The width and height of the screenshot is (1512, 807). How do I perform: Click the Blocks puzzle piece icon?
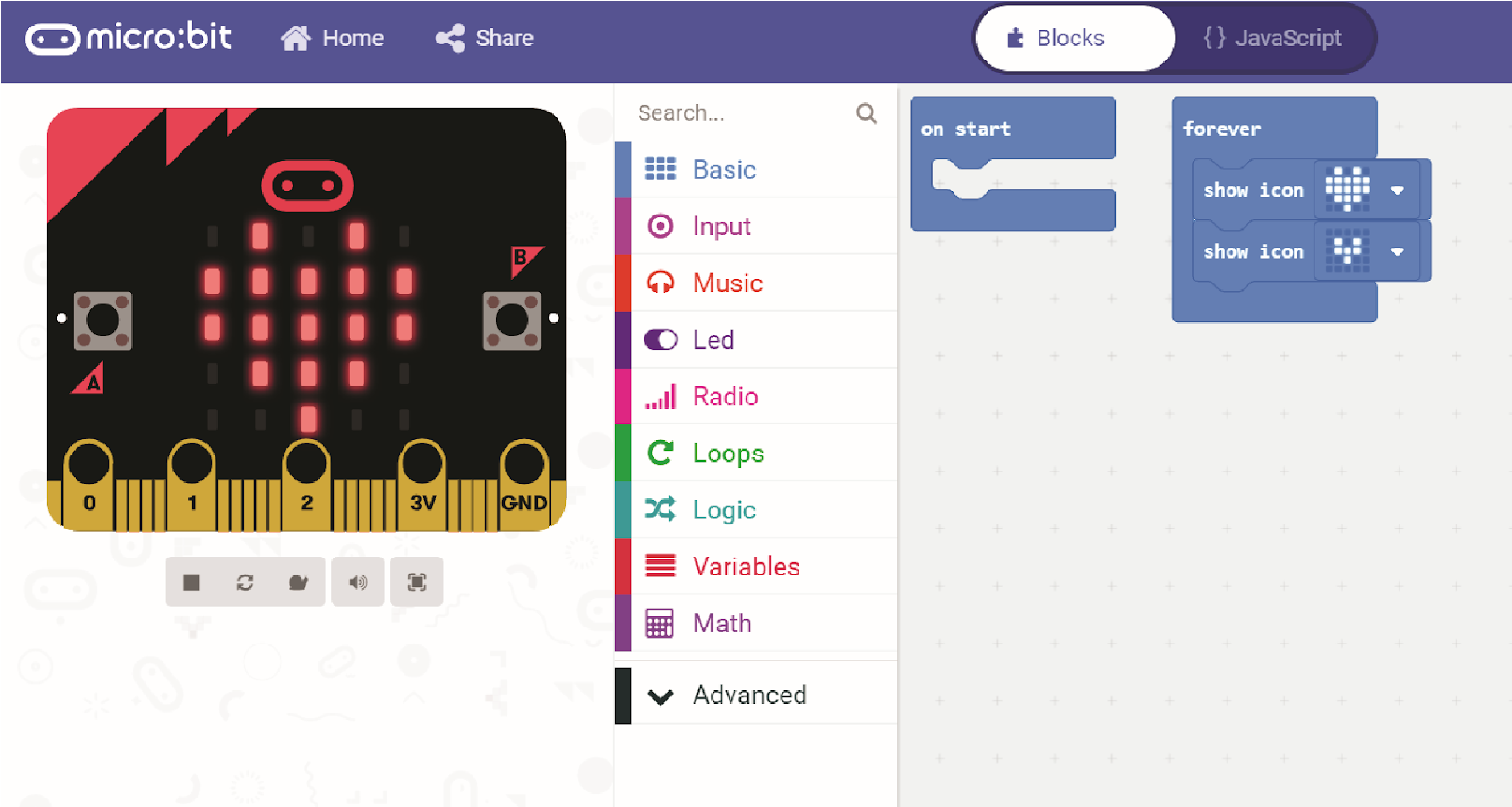[x=1016, y=38]
